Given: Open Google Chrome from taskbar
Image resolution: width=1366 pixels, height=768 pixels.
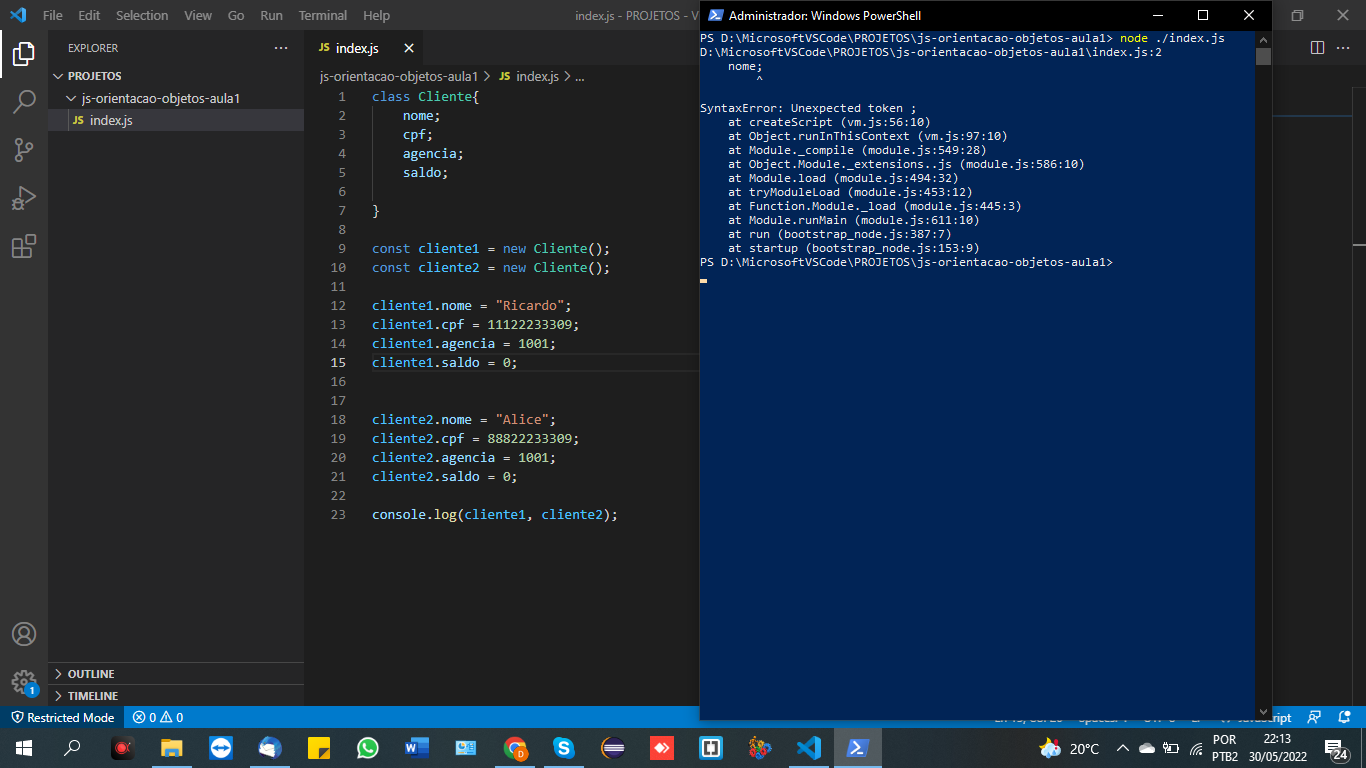Looking at the screenshot, I should click(x=515, y=748).
